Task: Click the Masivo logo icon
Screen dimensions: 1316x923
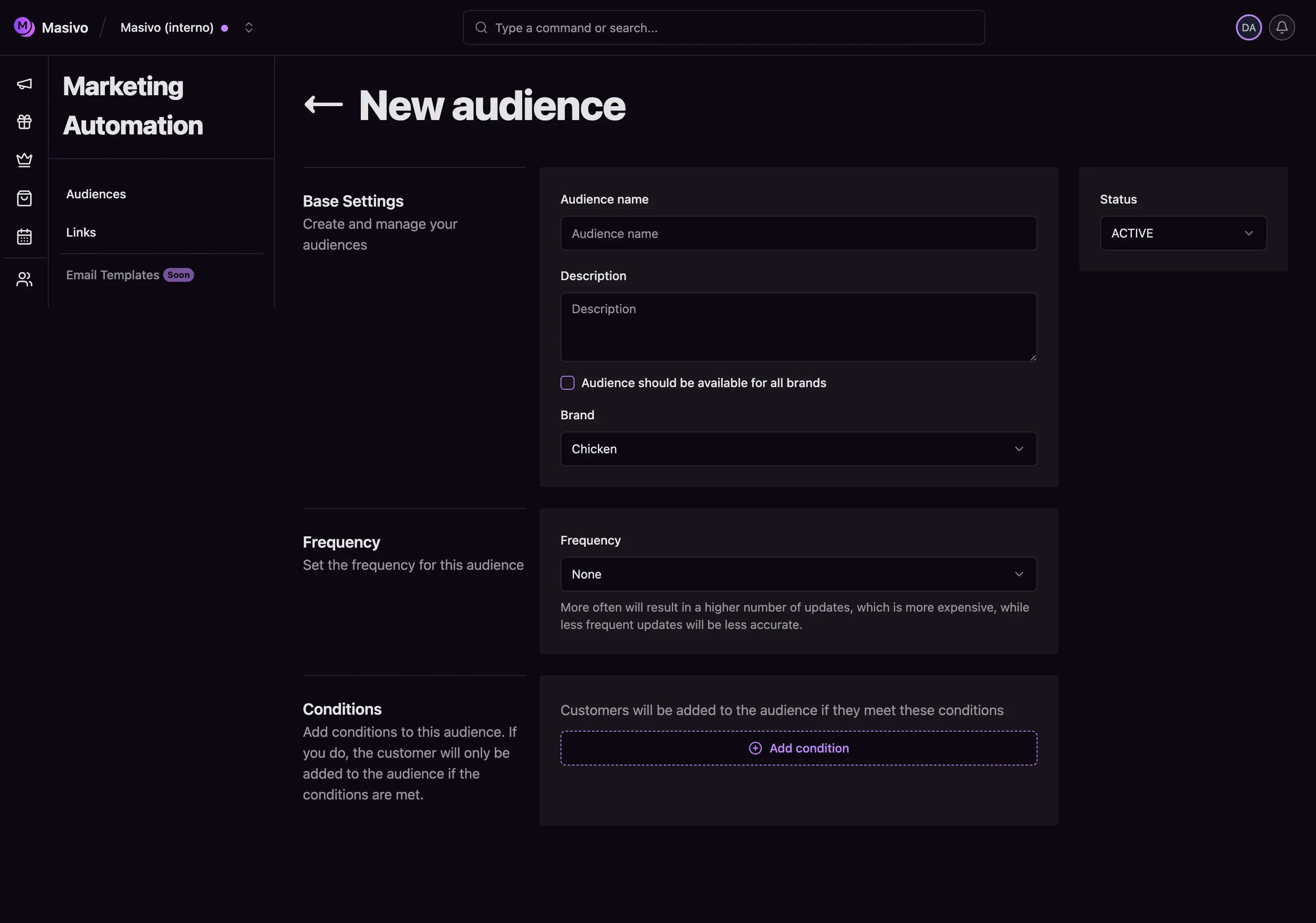Action: click(x=23, y=27)
